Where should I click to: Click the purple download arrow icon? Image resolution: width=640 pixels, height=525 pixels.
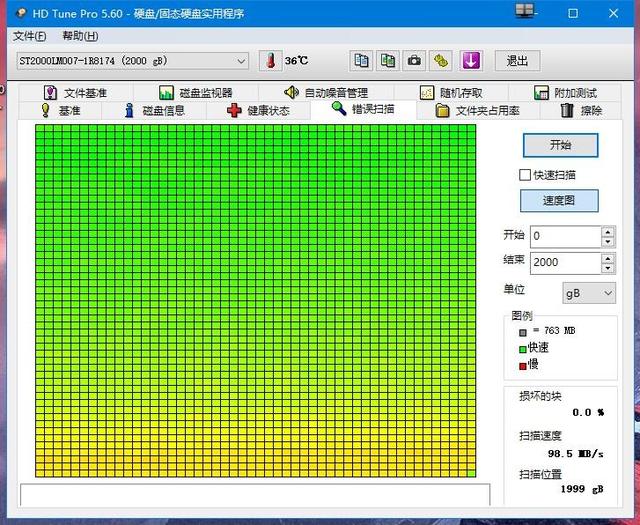tap(471, 61)
